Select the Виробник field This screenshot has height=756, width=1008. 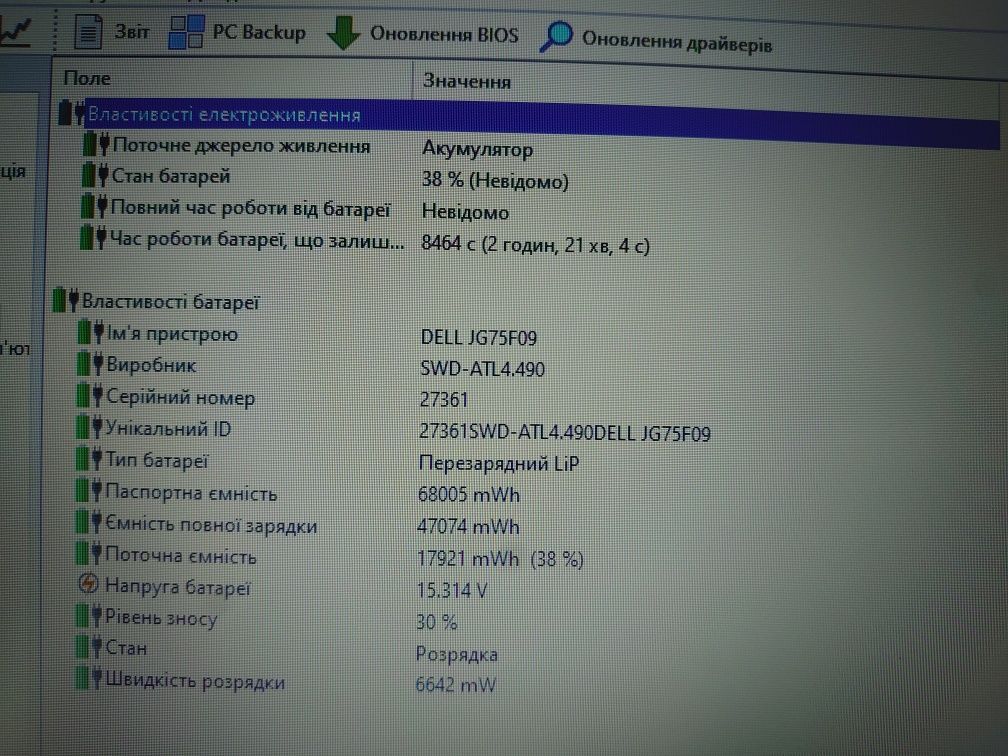tap(151, 365)
